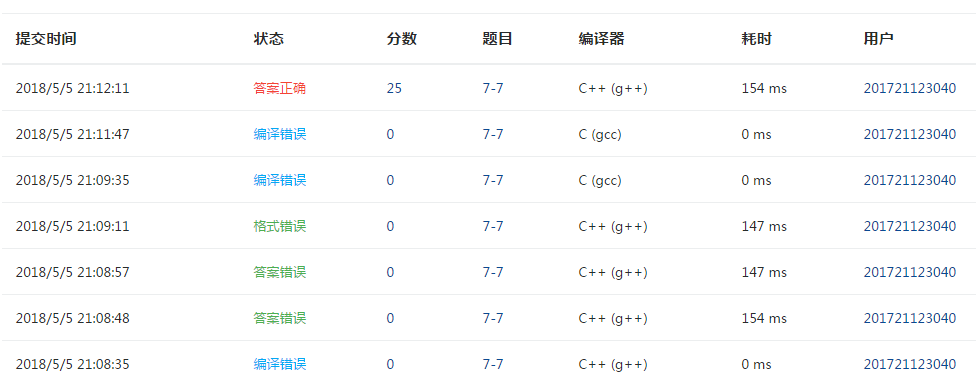976x384 pixels.
Task: Click problem 7-7 in the 21:08:35 row
Action: pyautogui.click(x=493, y=365)
